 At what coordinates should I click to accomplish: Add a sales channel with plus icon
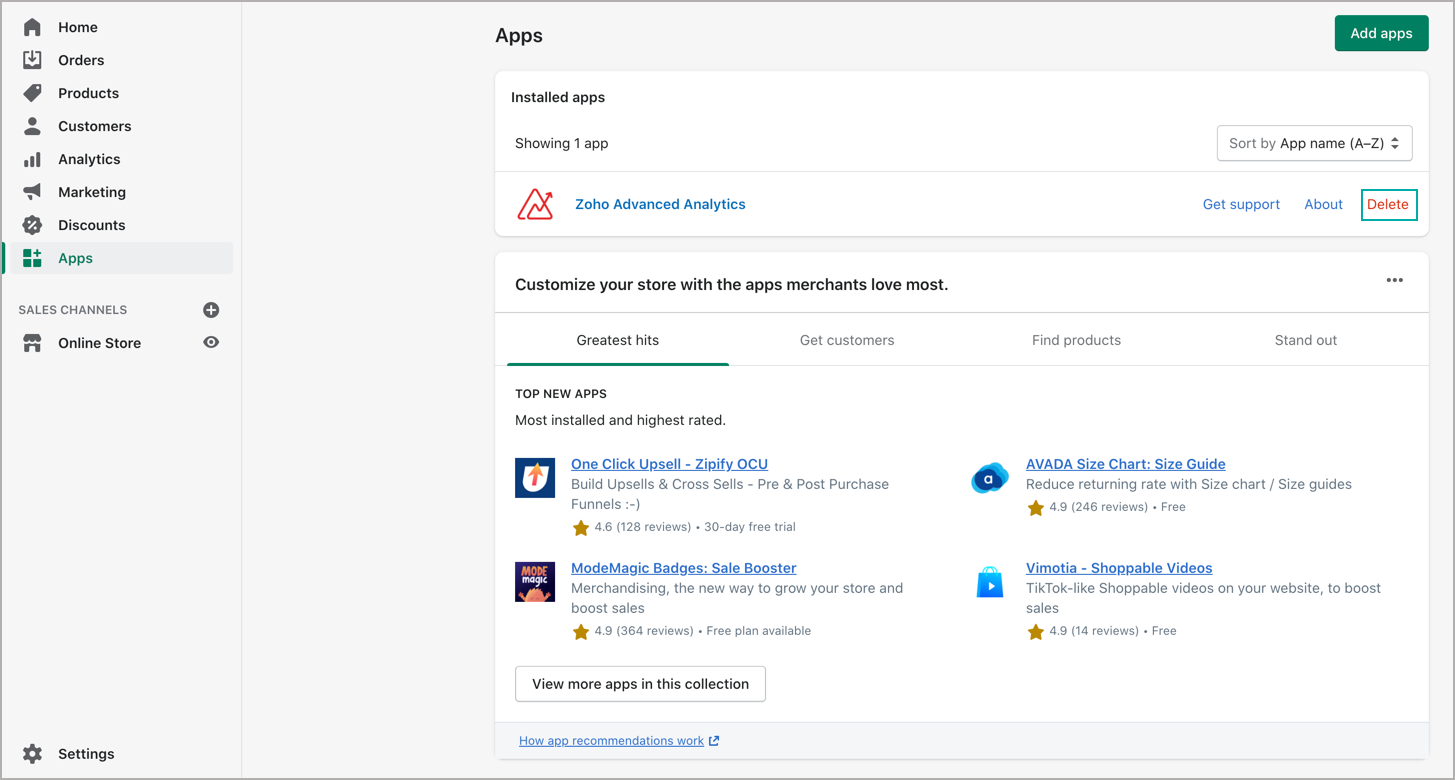[211, 310]
